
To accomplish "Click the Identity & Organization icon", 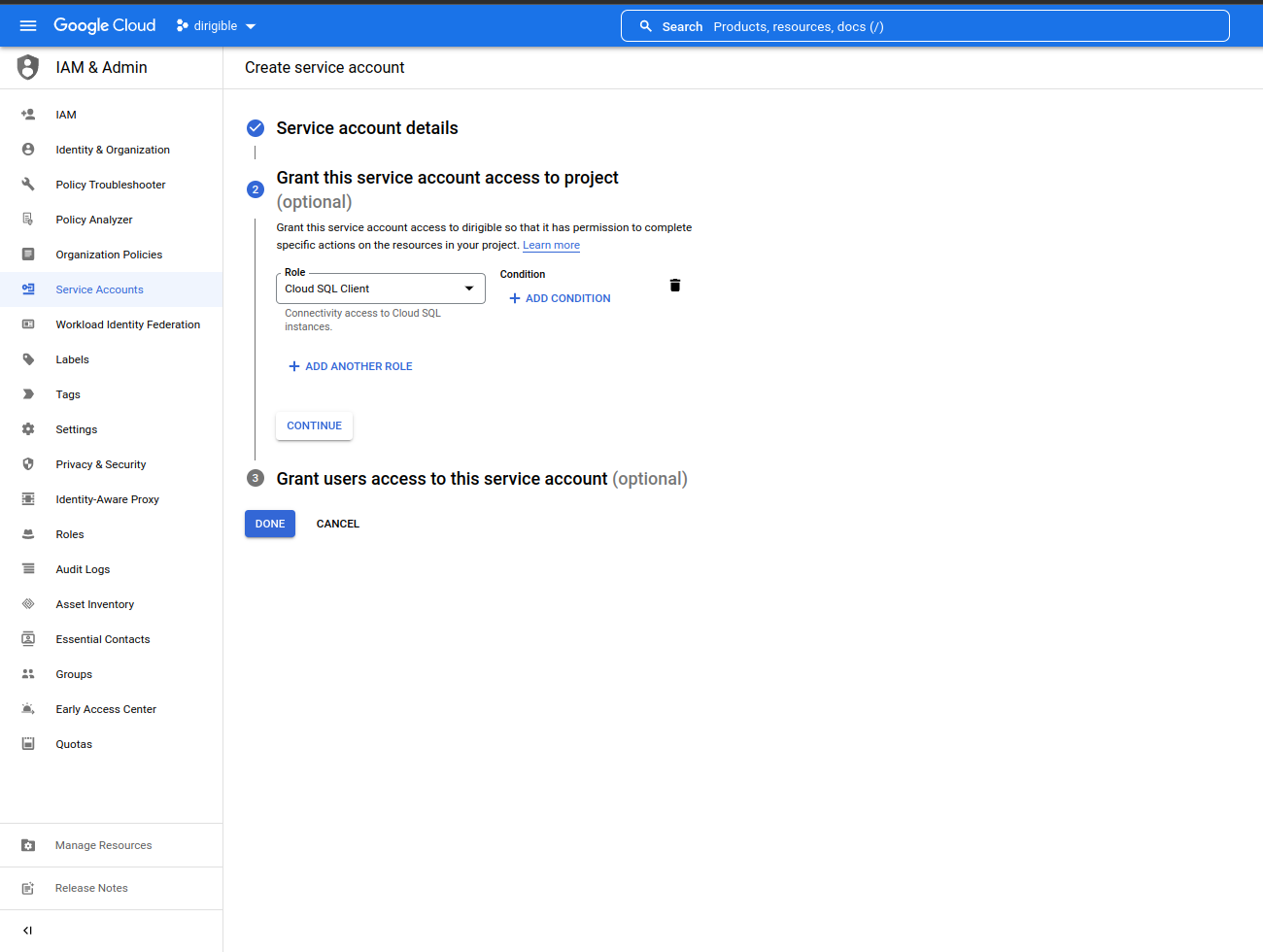I will point(28,150).
